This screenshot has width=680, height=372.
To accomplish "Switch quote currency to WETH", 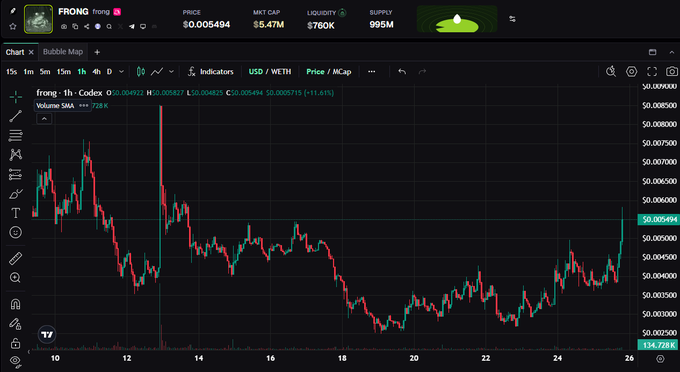I will tap(281, 72).
